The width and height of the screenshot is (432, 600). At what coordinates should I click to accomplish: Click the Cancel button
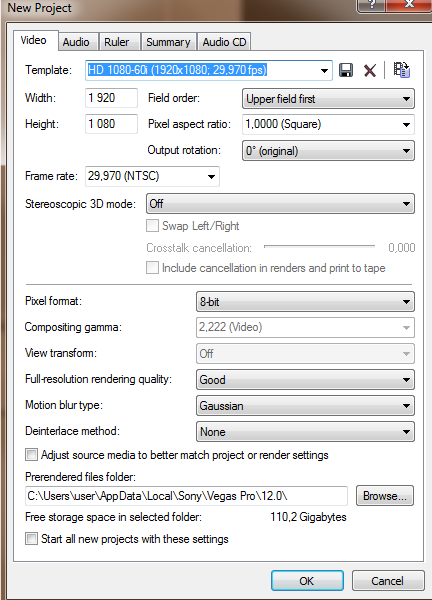pyautogui.click(x=388, y=581)
